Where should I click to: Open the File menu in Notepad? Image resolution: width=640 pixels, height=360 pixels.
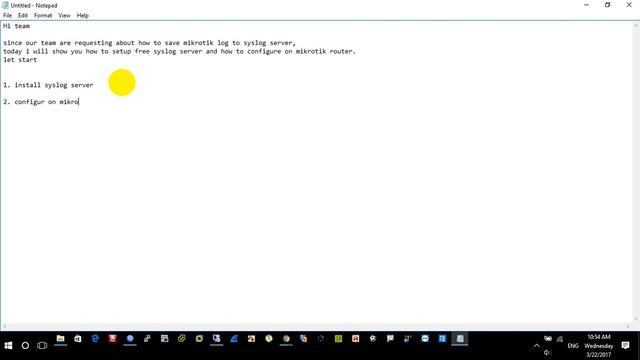[7, 16]
